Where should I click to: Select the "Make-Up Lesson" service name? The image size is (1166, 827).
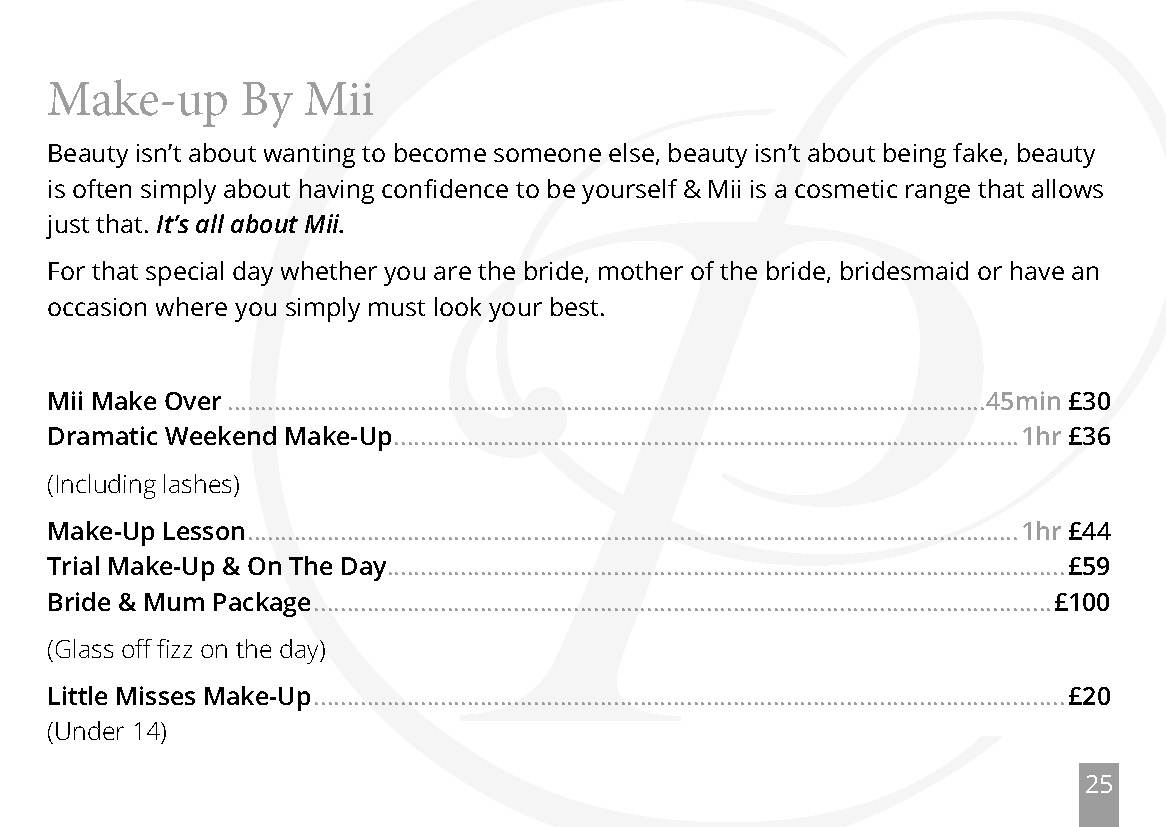click(x=146, y=531)
